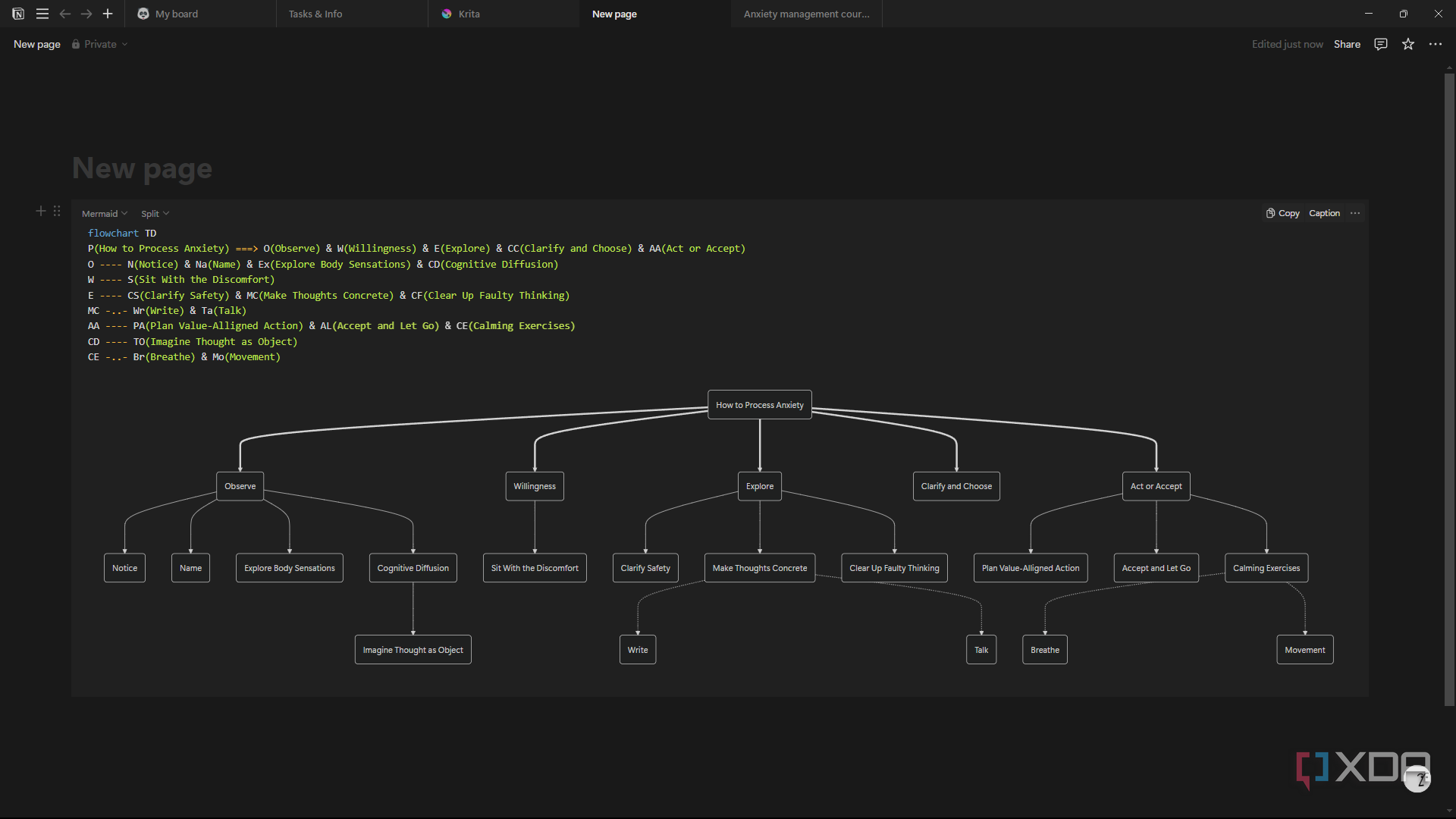The width and height of the screenshot is (1456, 819).
Task: Add a Caption to the block
Action: coord(1324,213)
